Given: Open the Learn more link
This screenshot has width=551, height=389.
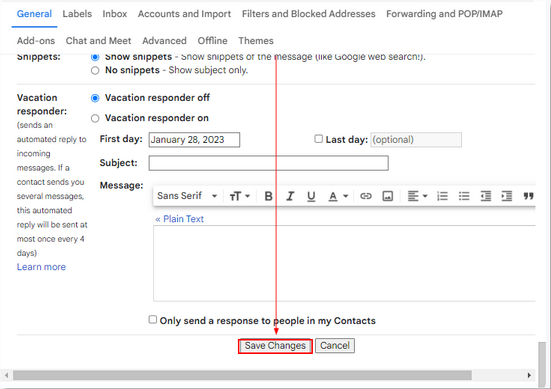Looking at the screenshot, I should click(x=41, y=267).
